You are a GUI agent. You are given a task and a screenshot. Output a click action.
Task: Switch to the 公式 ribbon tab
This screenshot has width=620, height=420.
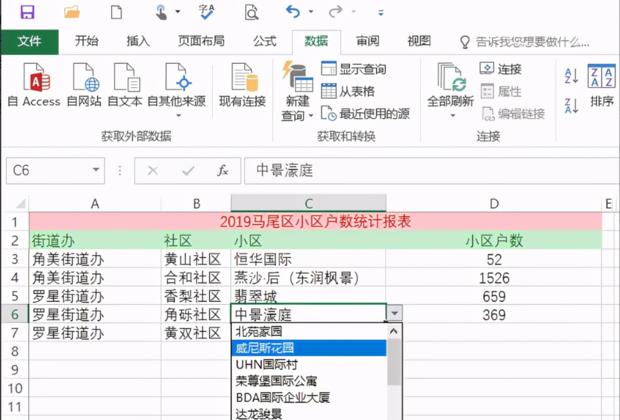coord(264,41)
